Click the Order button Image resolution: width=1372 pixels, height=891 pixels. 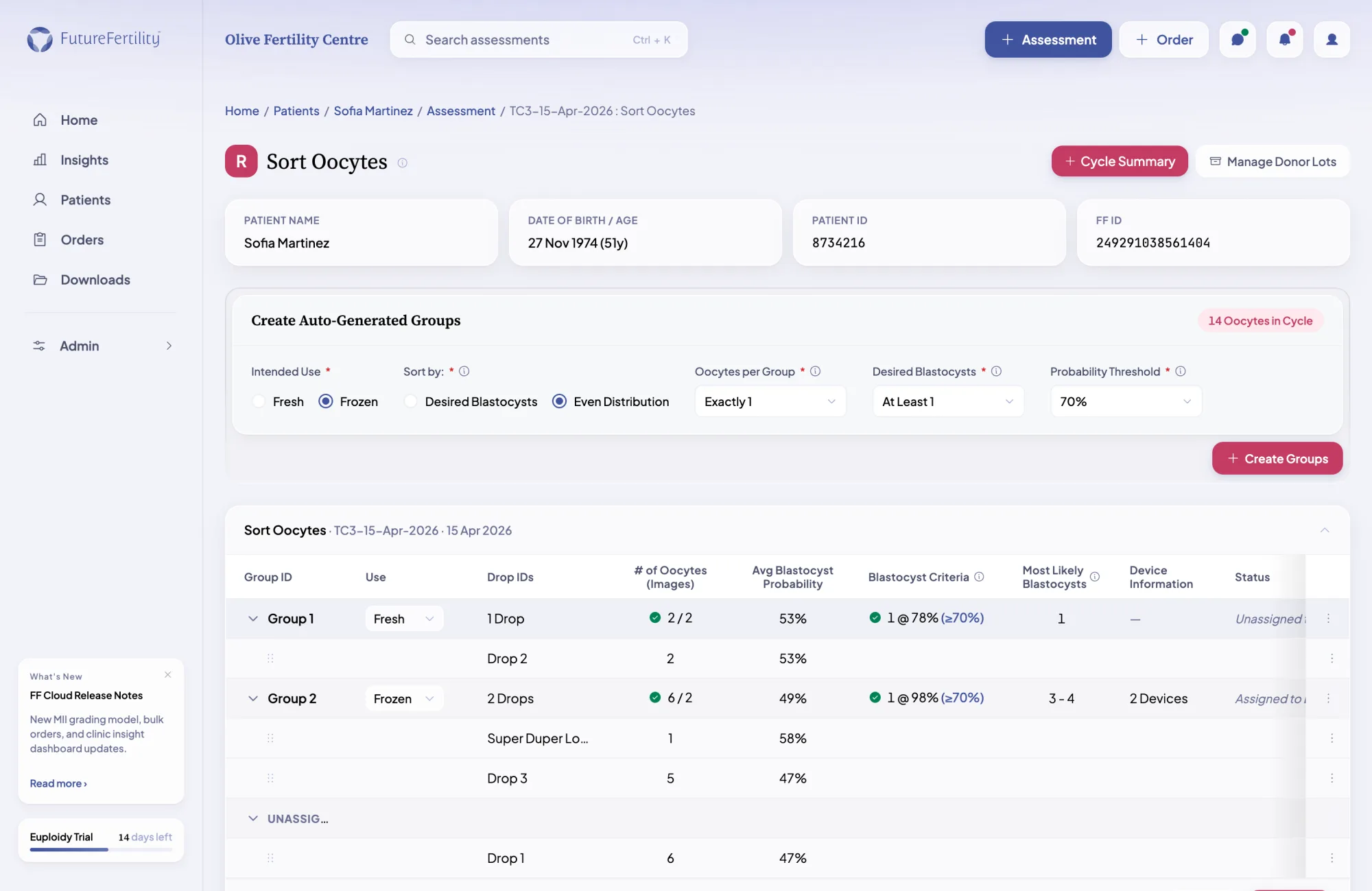(x=1164, y=40)
